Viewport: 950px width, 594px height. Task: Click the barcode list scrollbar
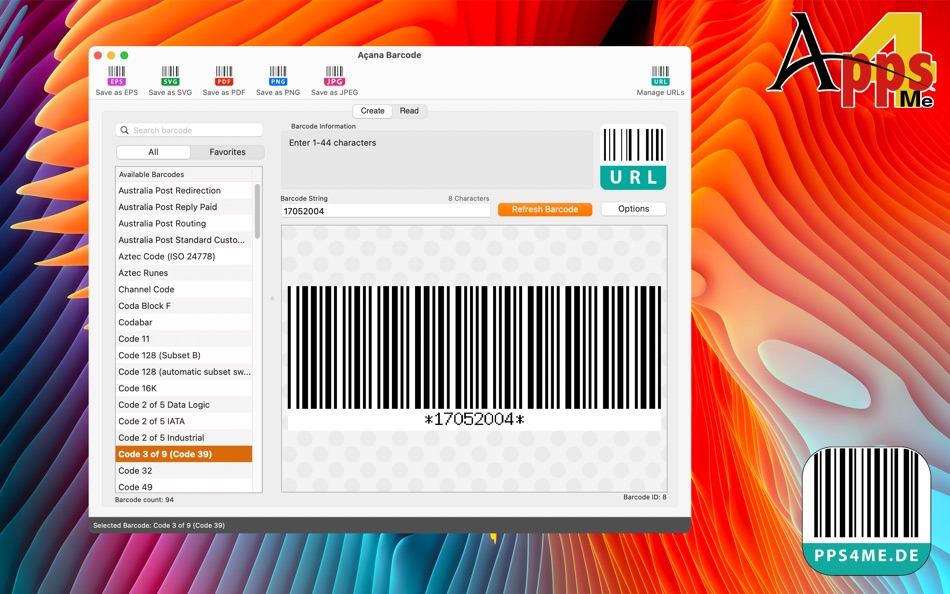[257, 212]
